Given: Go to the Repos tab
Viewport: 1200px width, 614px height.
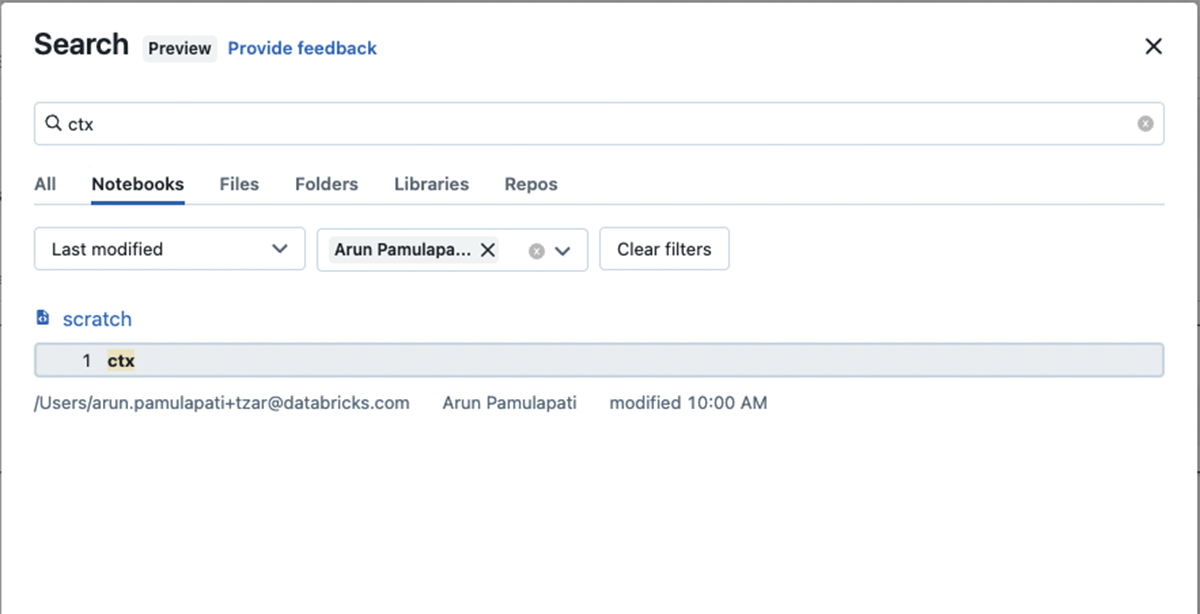Looking at the screenshot, I should pos(531,184).
